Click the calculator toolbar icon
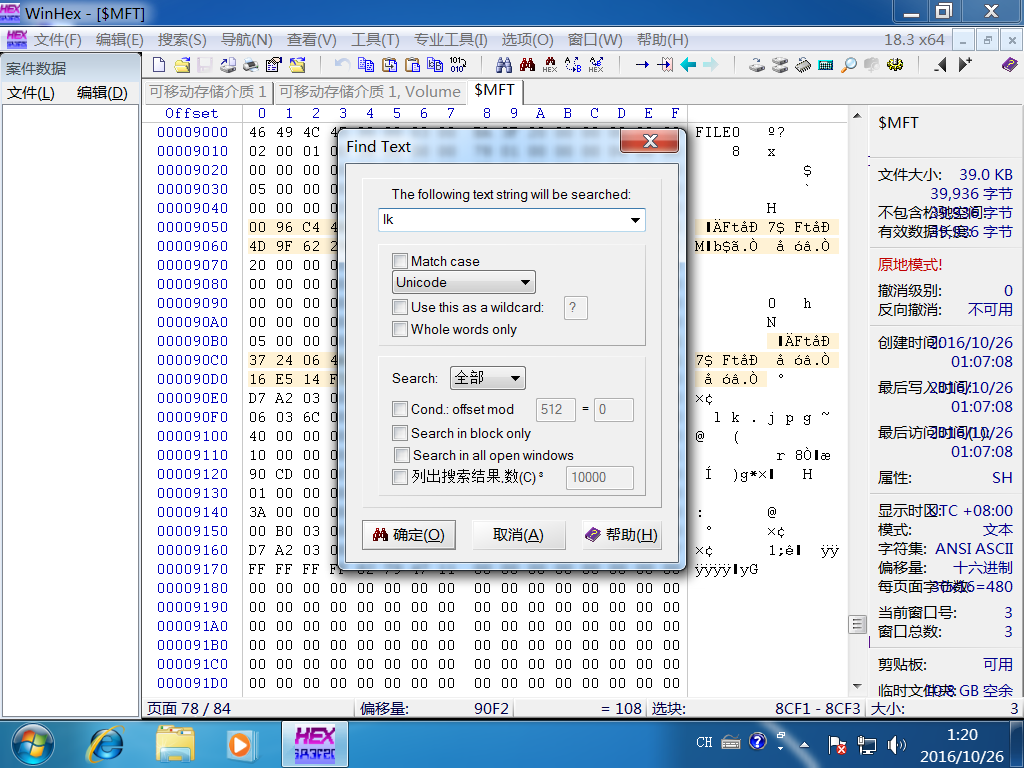Viewport: 1024px width, 768px height. pos(825,65)
